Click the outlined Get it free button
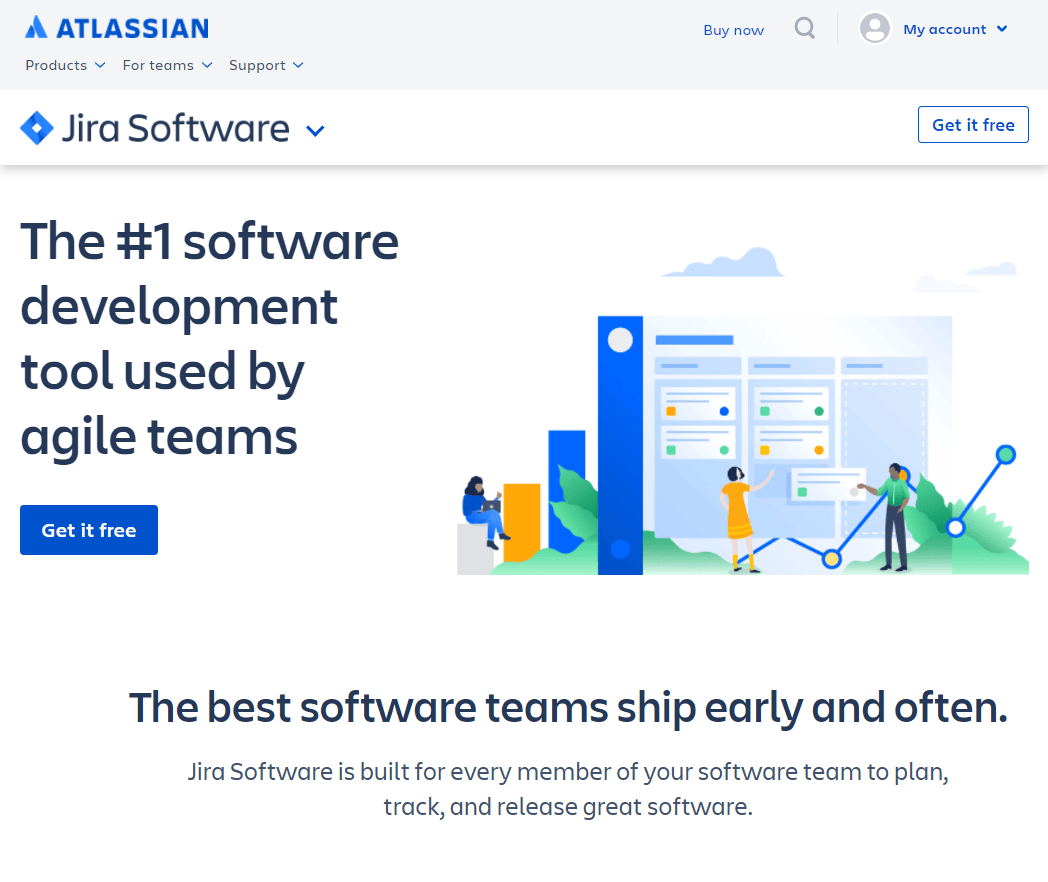The width and height of the screenshot is (1048, 882). (x=973, y=124)
